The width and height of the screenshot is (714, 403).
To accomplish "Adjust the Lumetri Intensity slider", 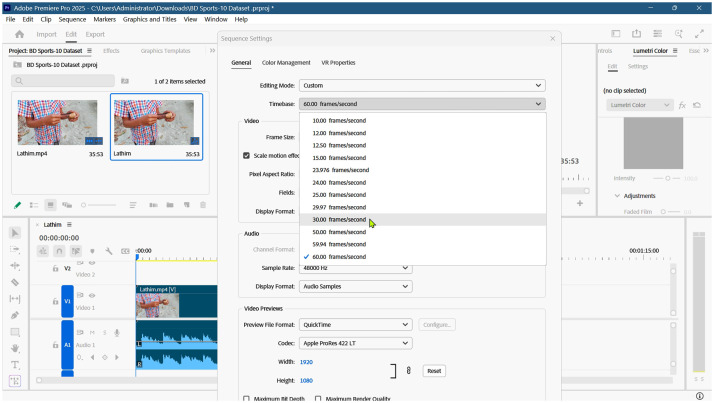I will 667,179.
